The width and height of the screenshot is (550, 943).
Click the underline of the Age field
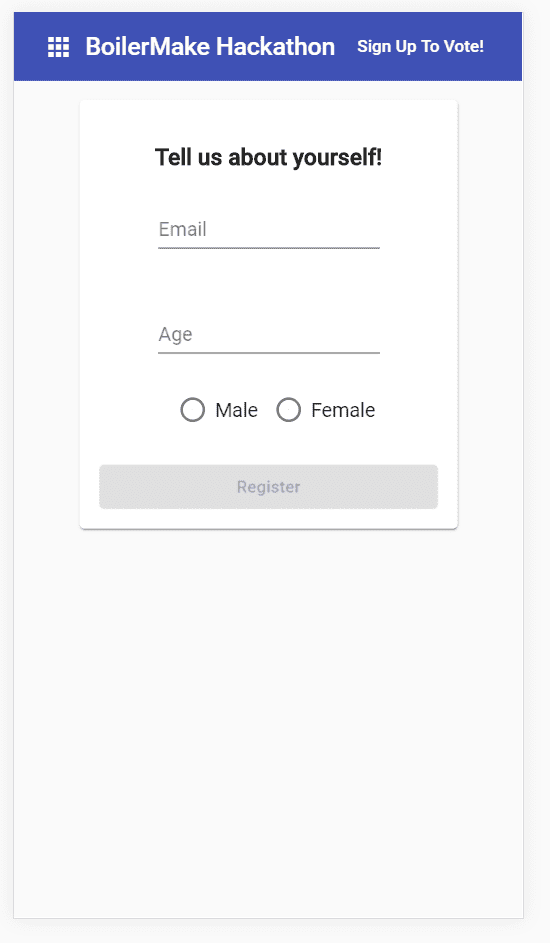(269, 352)
